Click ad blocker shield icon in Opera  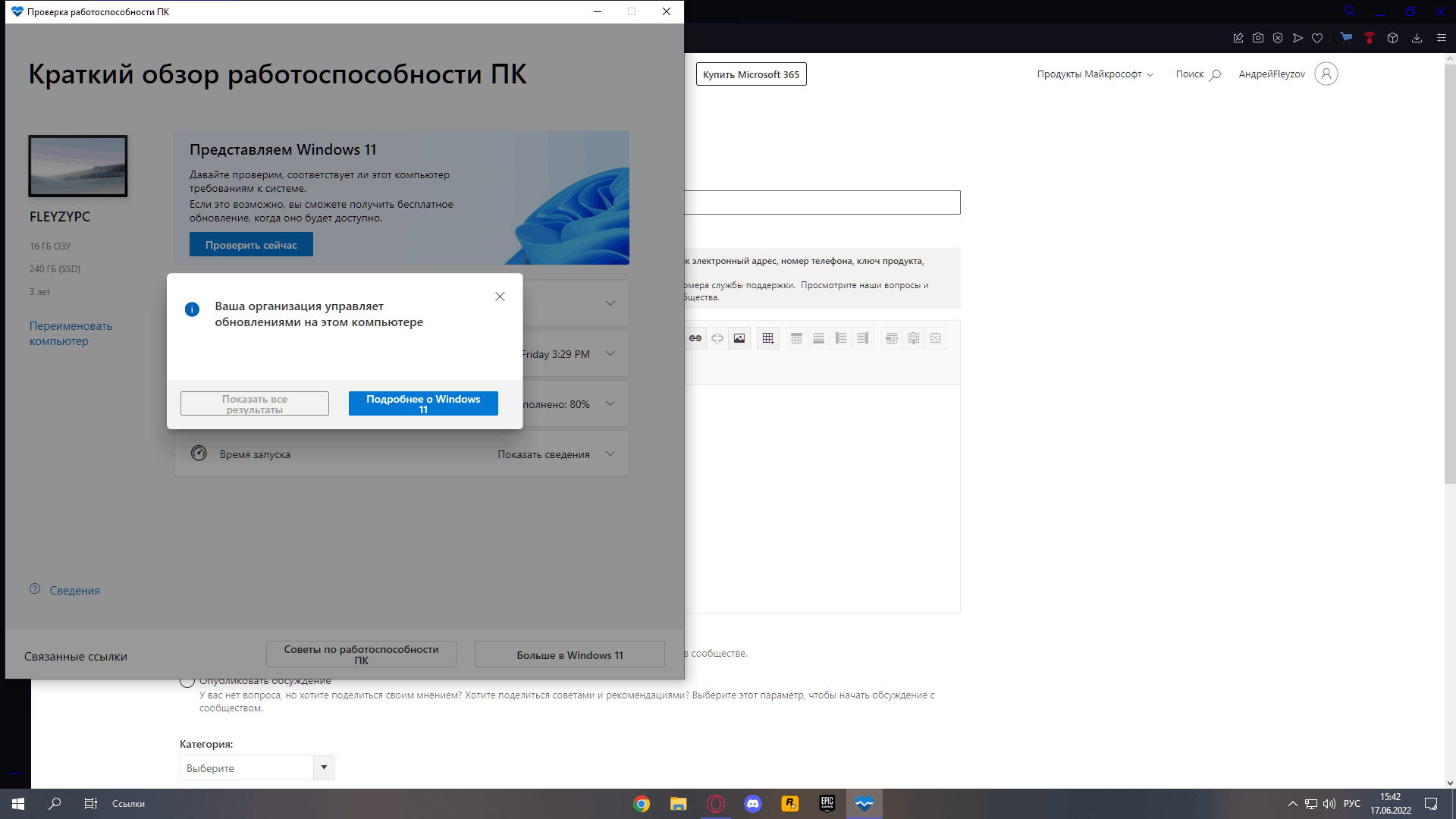click(1278, 38)
